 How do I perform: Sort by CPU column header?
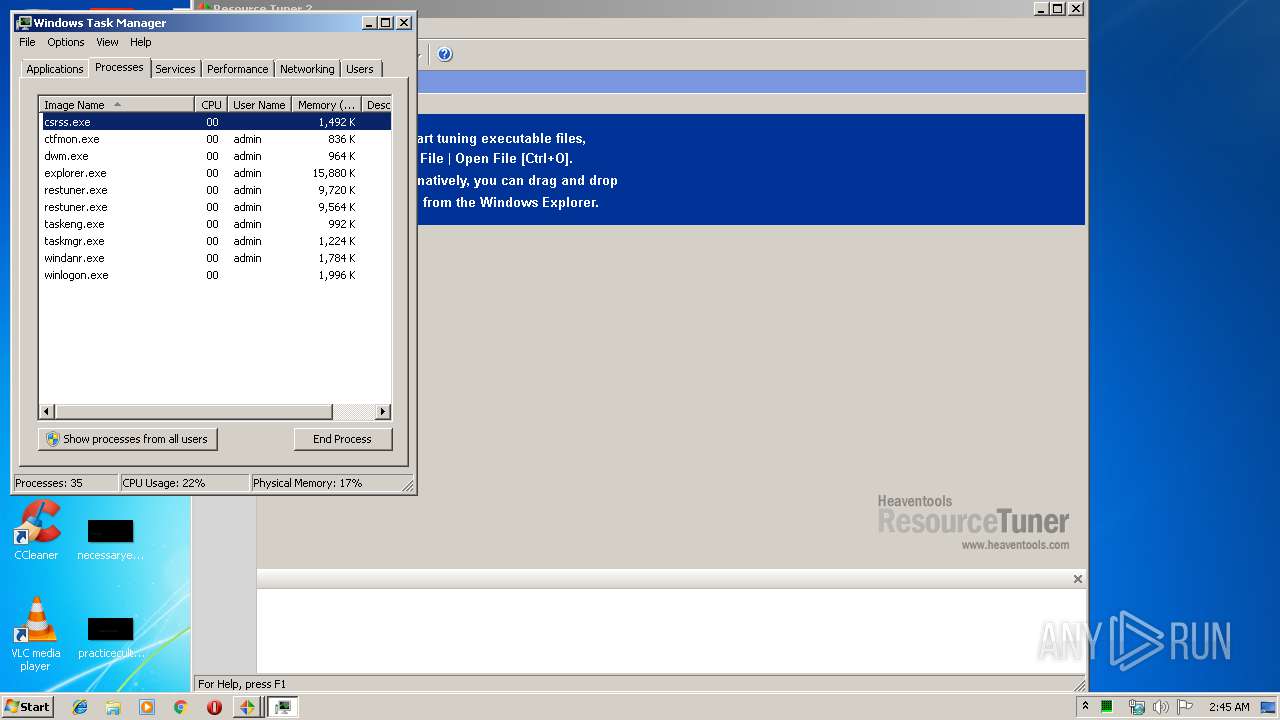click(211, 105)
